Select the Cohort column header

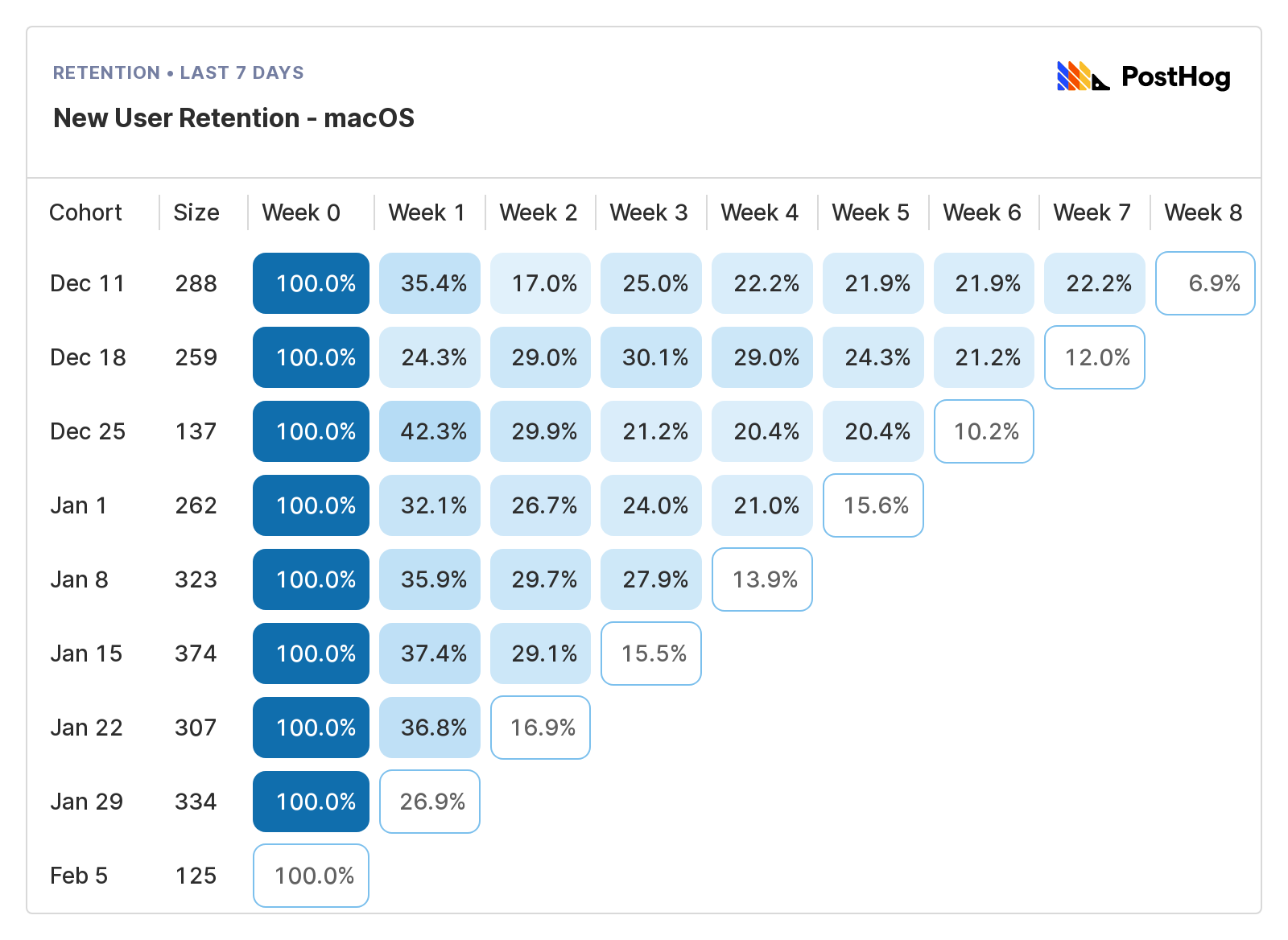[85, 212]
